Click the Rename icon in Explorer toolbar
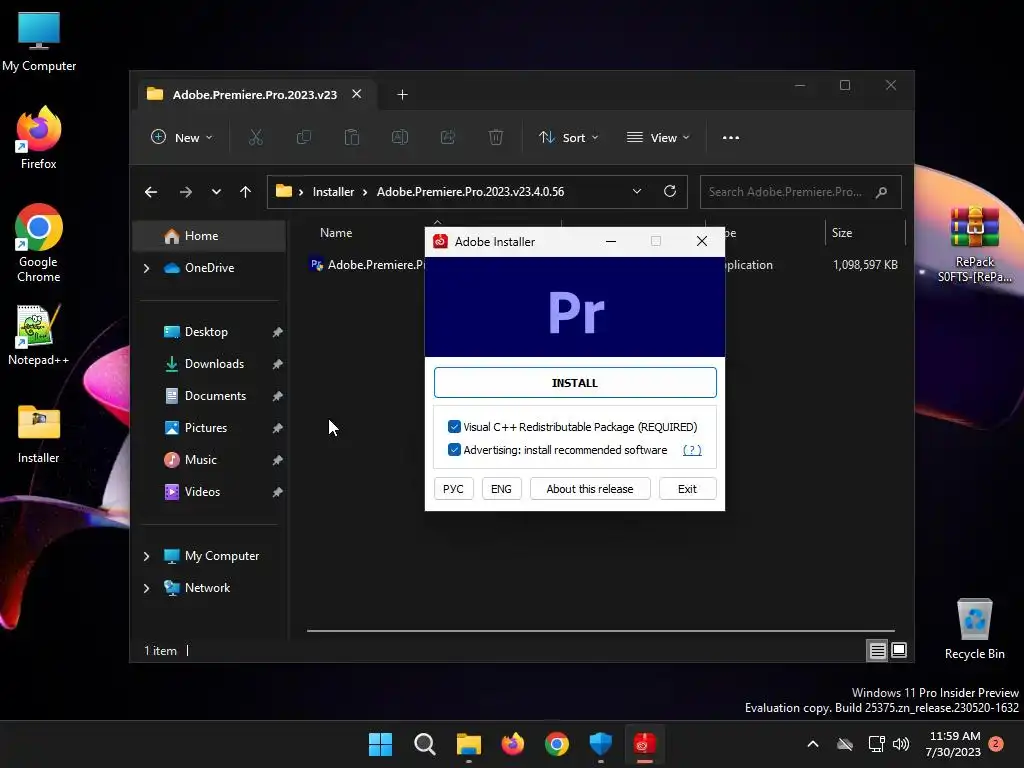The image size is (1024, 768). (400, 138)
